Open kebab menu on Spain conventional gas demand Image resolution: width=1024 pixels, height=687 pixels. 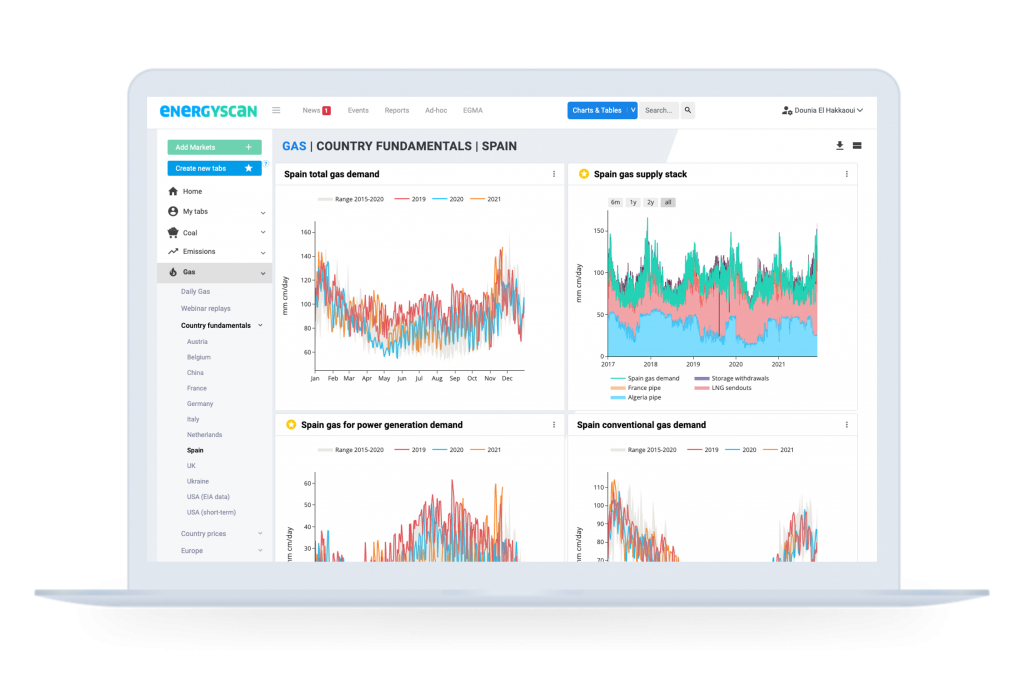[x=846, y=425]
